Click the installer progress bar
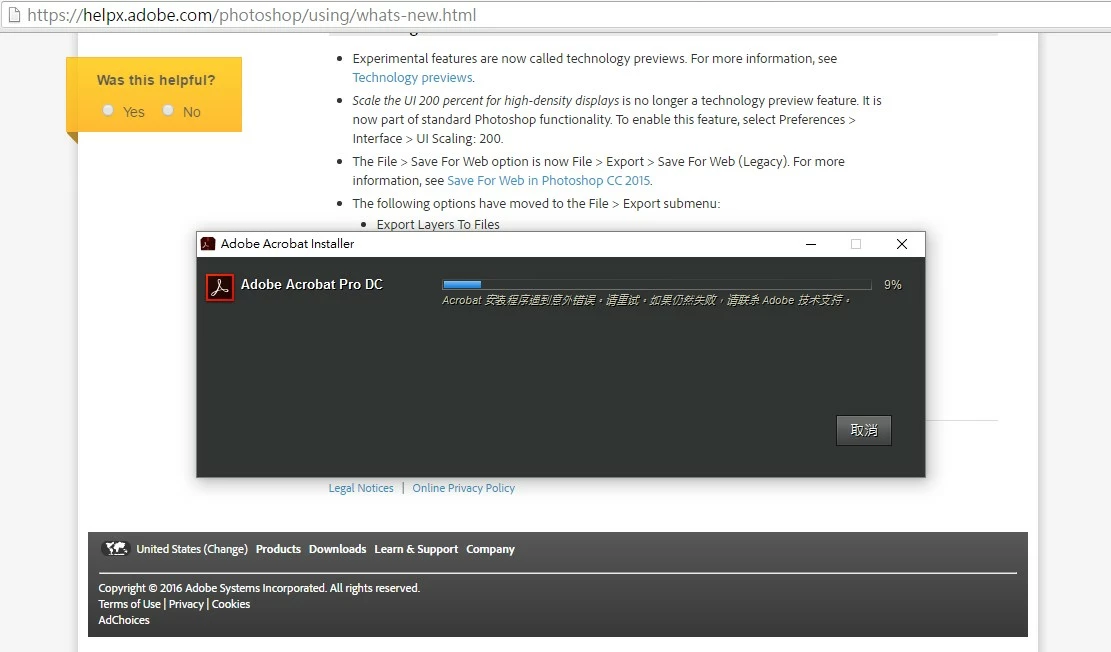 click(657, 284)
